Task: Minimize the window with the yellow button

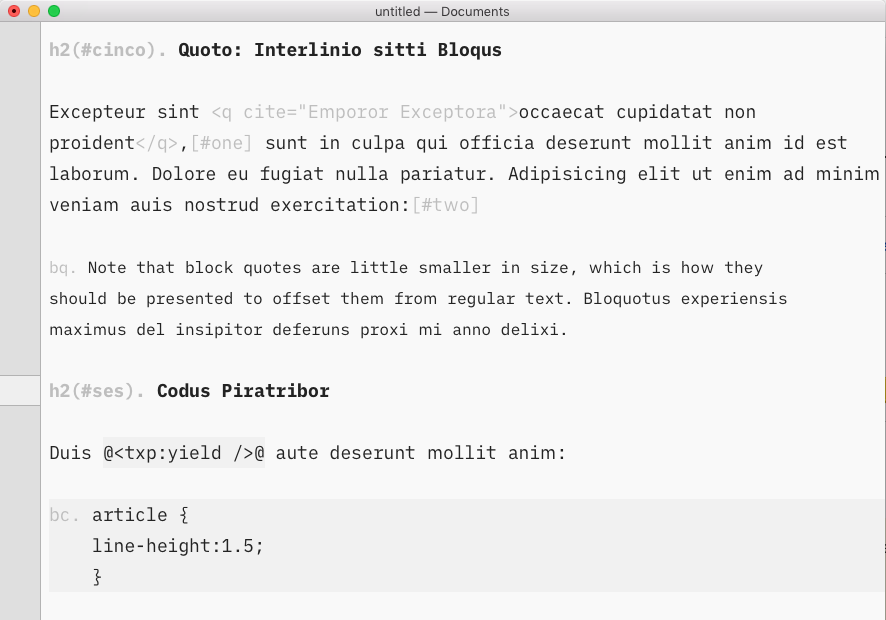Action: pyautogui.click(x=34, y=11)
